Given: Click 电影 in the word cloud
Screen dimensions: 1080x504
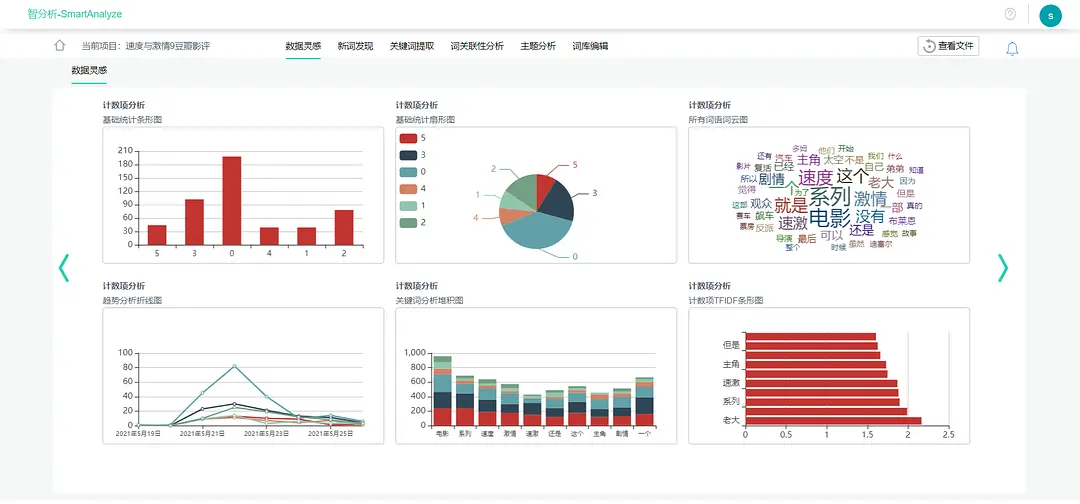Looking at the screenshot, I should (830, 218).
